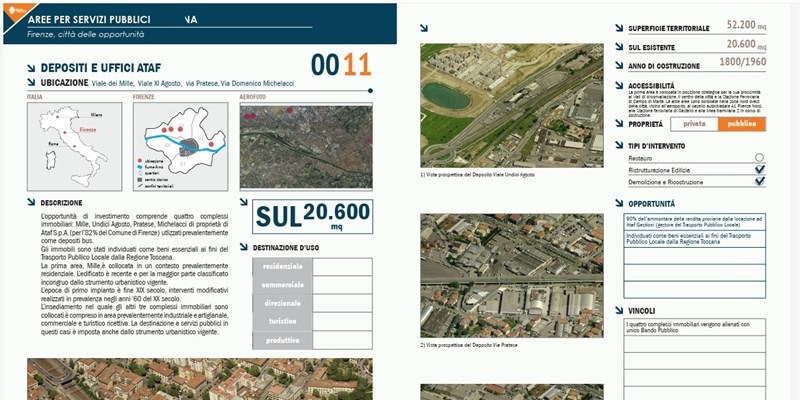
Task: Click the arrow icon beside DESTINAZIONE D'USO
Action: point(243,247)
